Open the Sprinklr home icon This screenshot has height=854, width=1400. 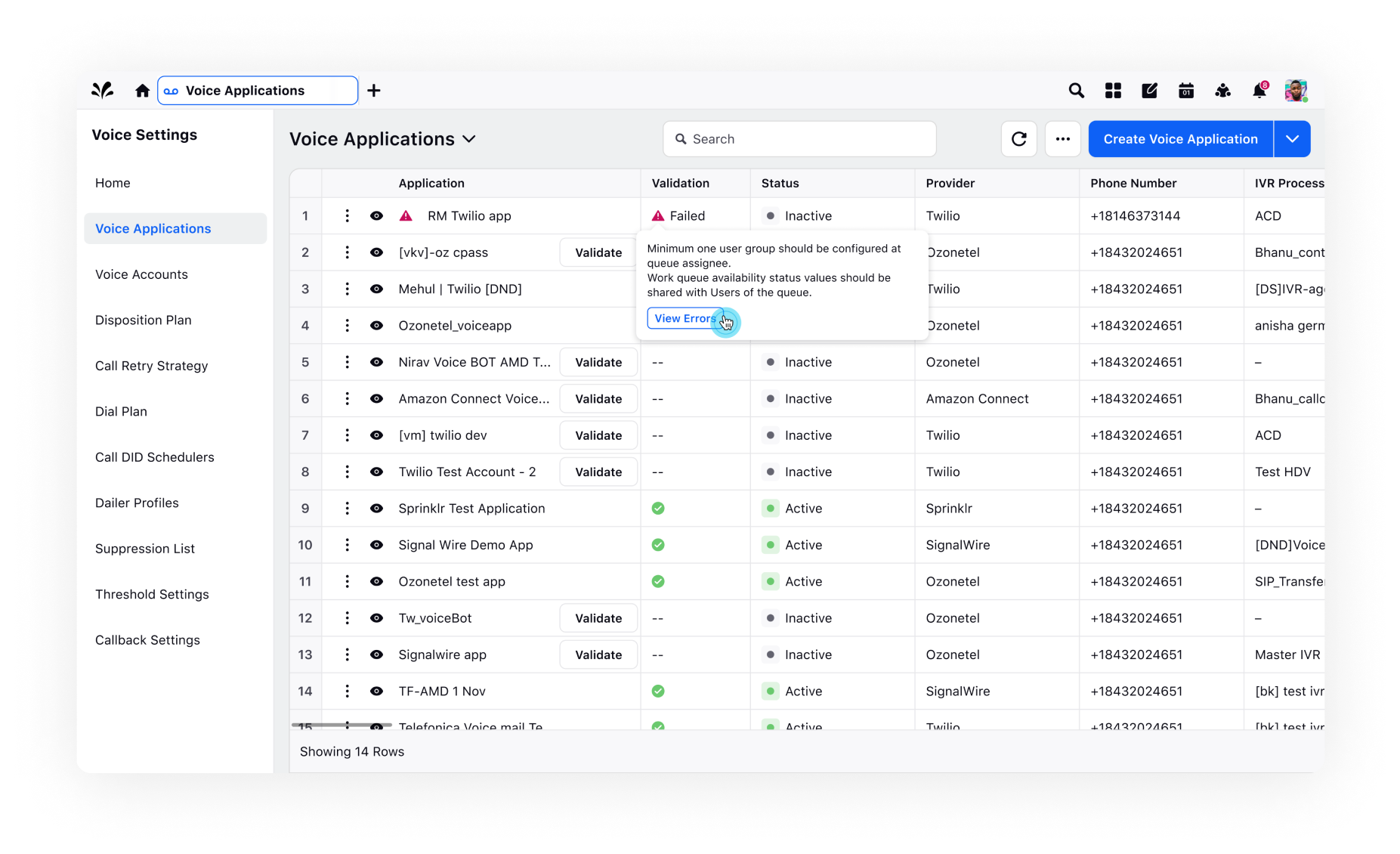point(141,90)
